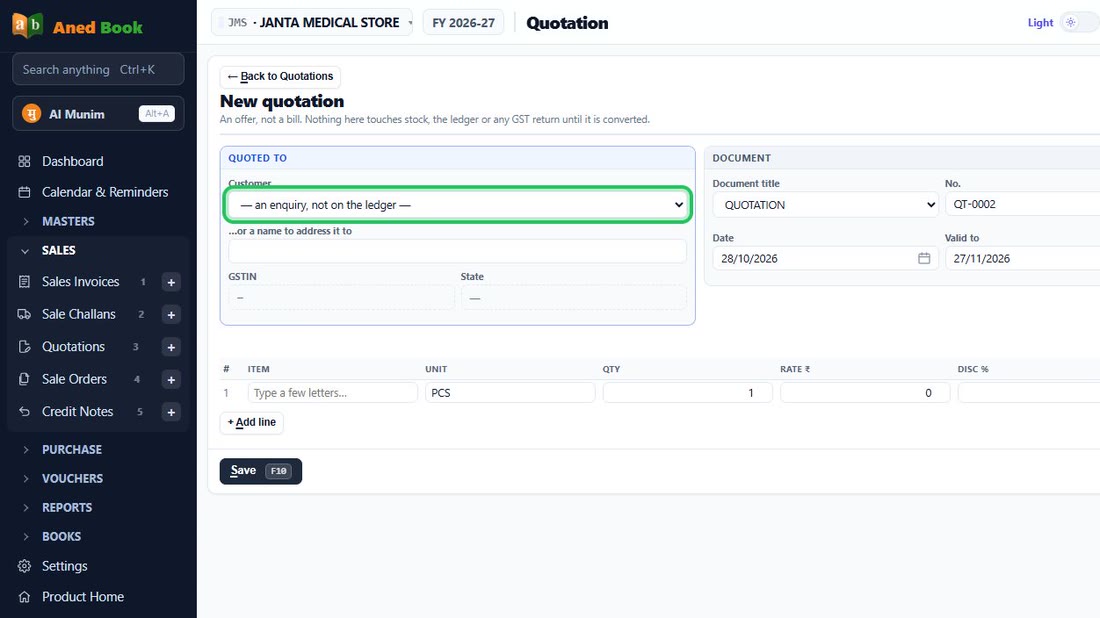Screen dimensions: 1100x618
Task: Click the Aned Book logo icon
Action: (27, 26)
